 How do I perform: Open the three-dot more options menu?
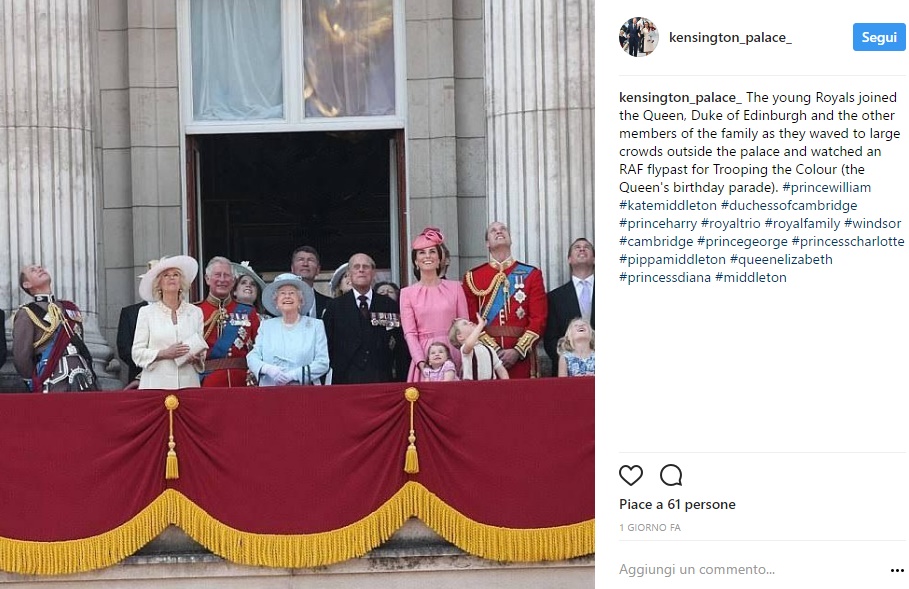pyautogui.click(x=897, y=571)
